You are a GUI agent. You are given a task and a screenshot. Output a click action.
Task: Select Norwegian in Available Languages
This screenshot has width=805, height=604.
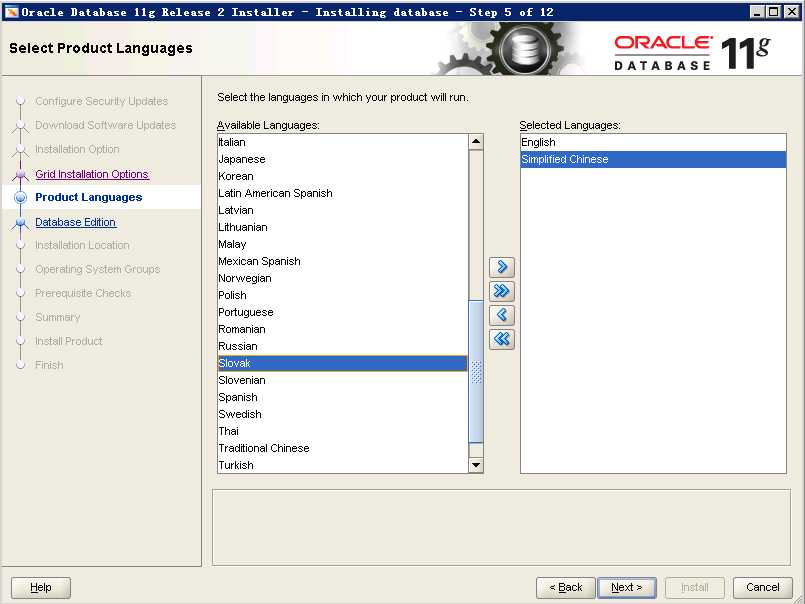tap(342, 278)
